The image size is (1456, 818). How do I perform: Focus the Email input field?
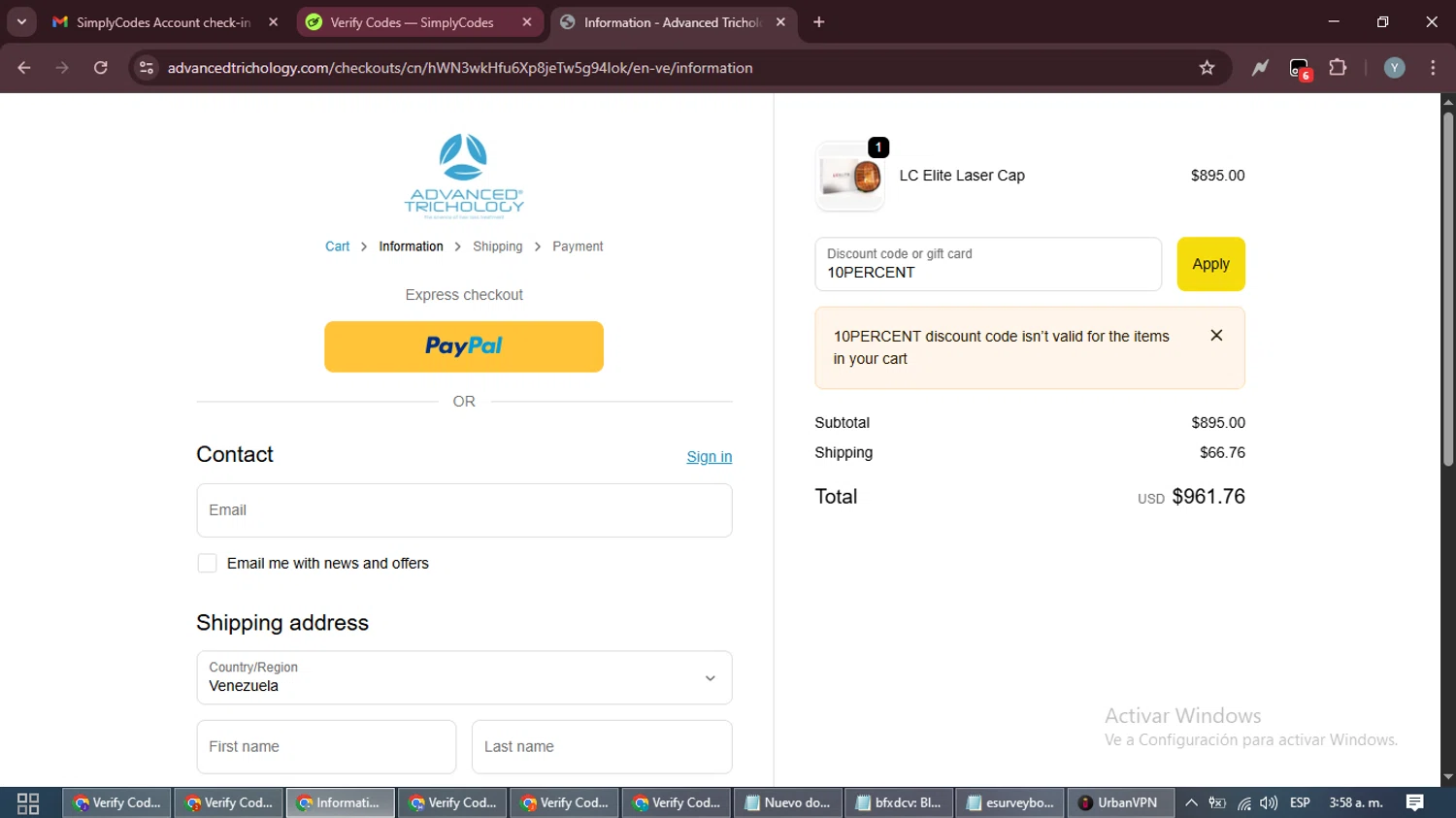click(x=464, y=510)
